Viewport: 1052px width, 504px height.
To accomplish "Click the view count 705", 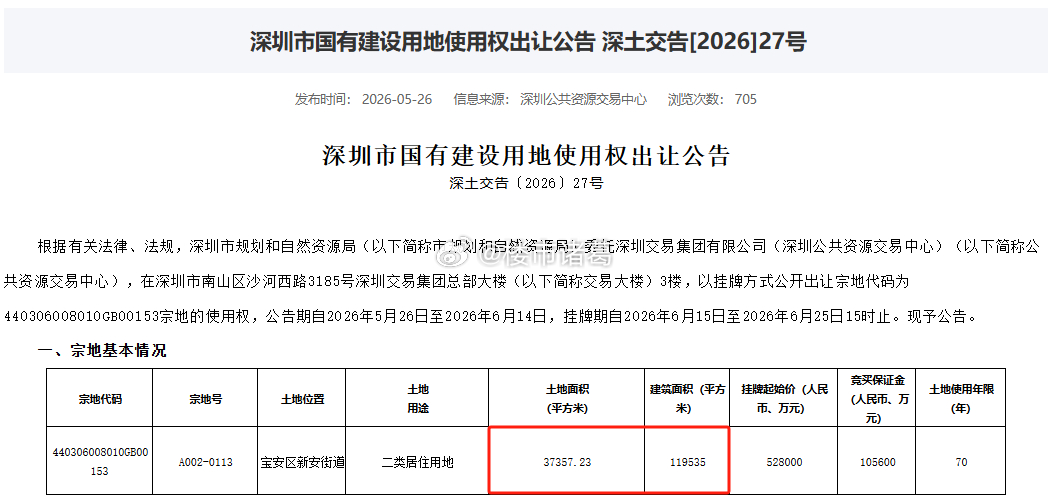I will (745, 99).
